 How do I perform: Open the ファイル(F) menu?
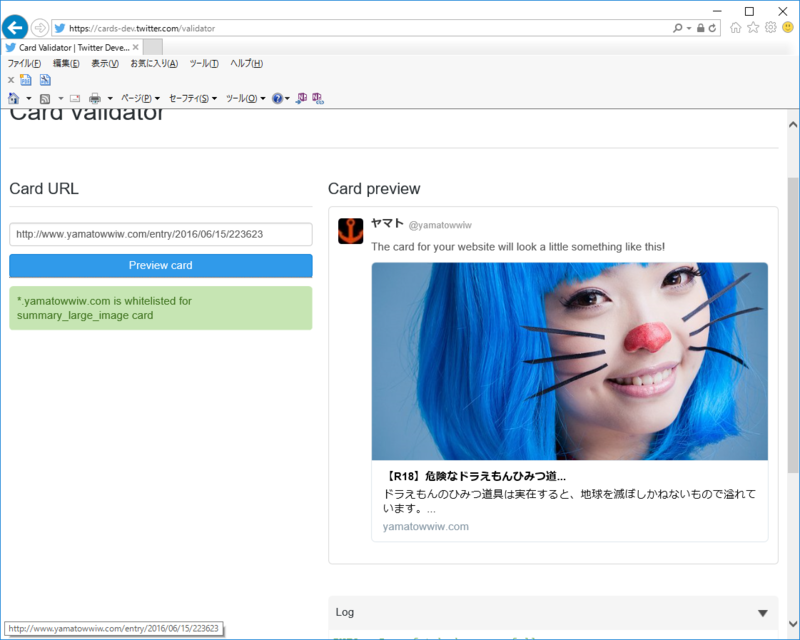pyautogui.click(x=24, y=63)
